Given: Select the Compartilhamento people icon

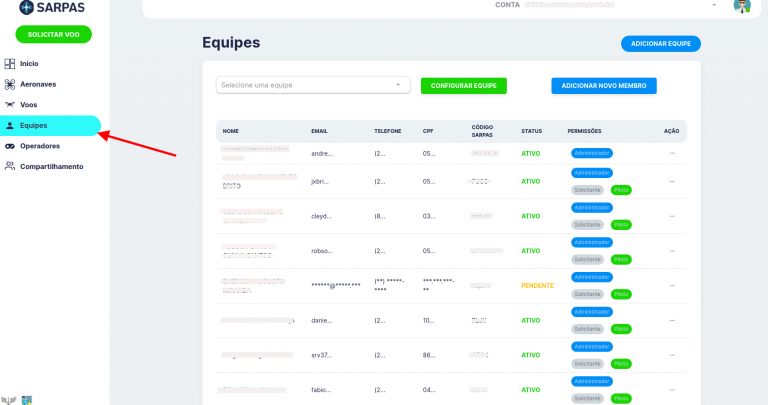Looking at the screenshot, I should [x=10, y=167].
